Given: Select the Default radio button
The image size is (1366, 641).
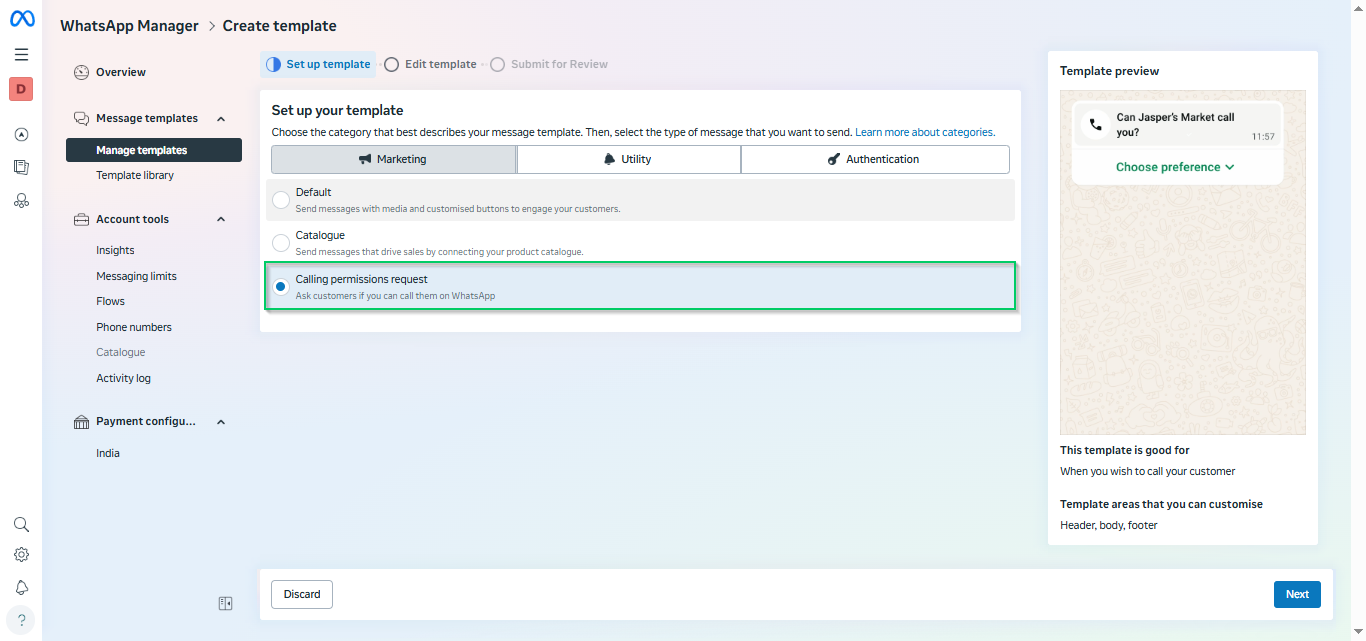Looking at the screenshot, I should [281, 200].
